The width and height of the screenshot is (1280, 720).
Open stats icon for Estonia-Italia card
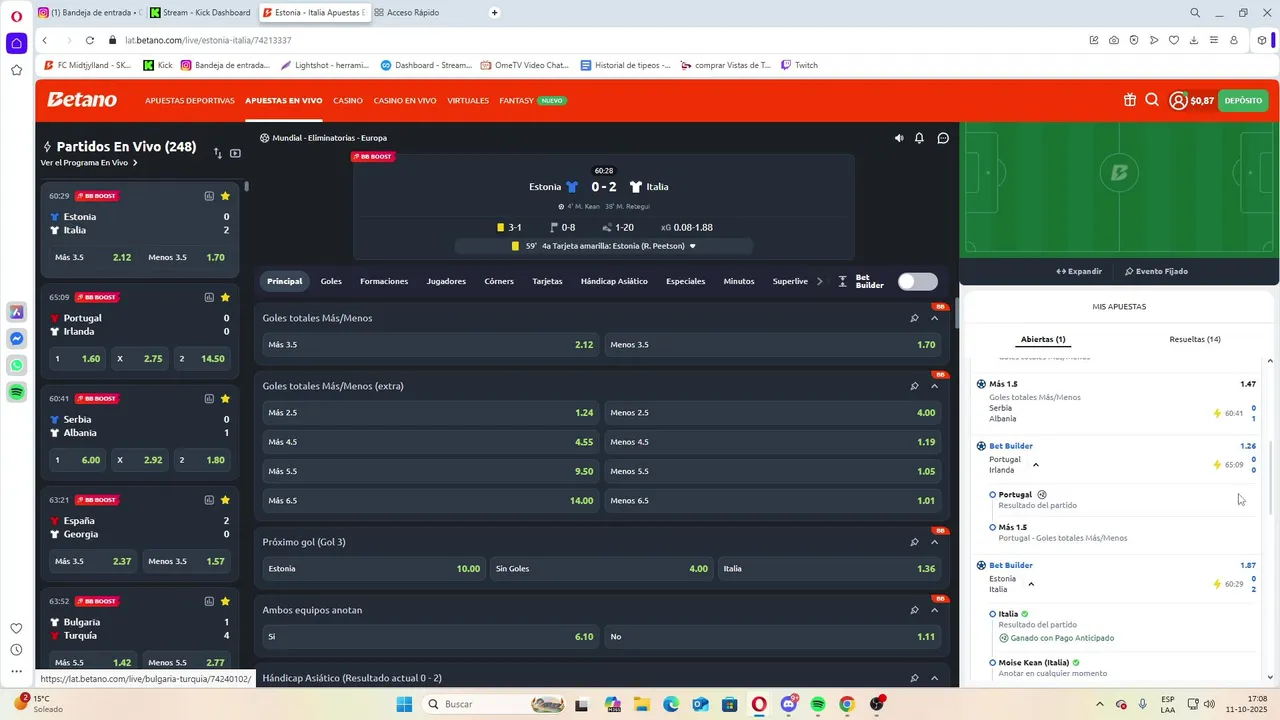tap(209, 196)
